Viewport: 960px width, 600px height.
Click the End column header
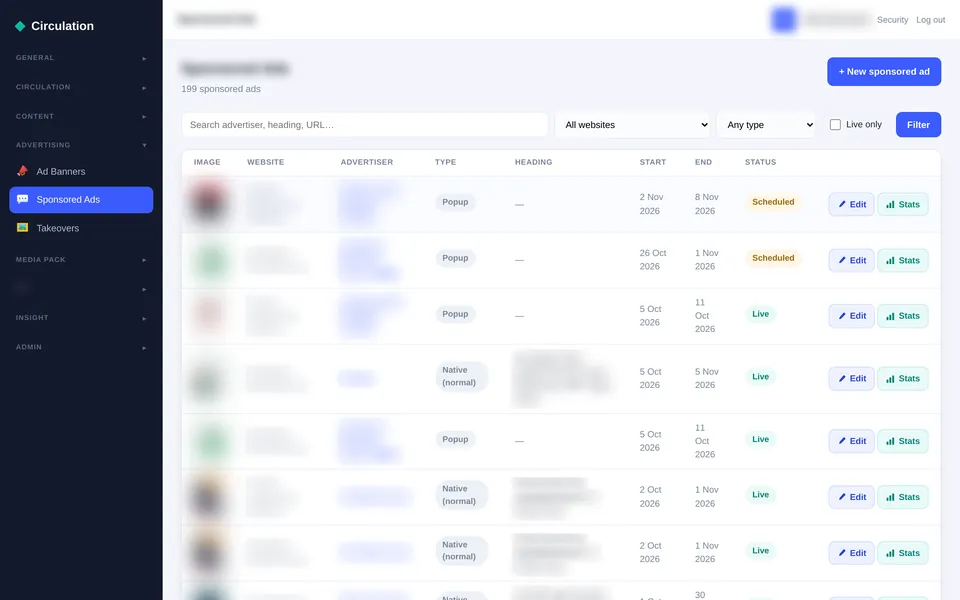tap(703, 162)
